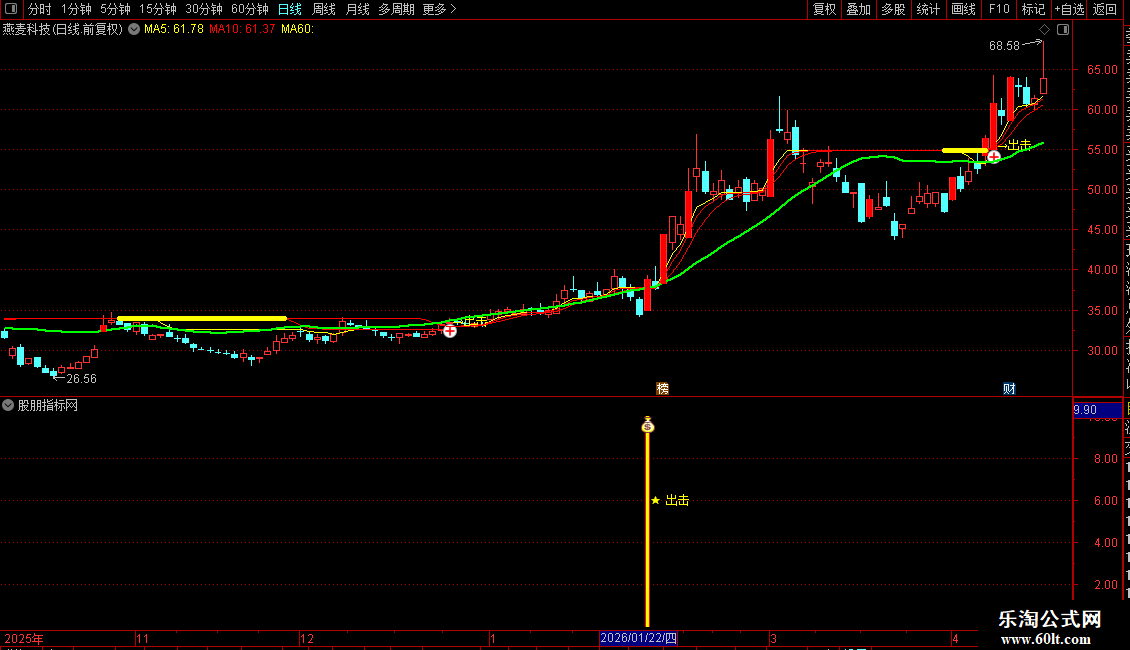Select the 日线 daily chart tab

coord(290,9)
